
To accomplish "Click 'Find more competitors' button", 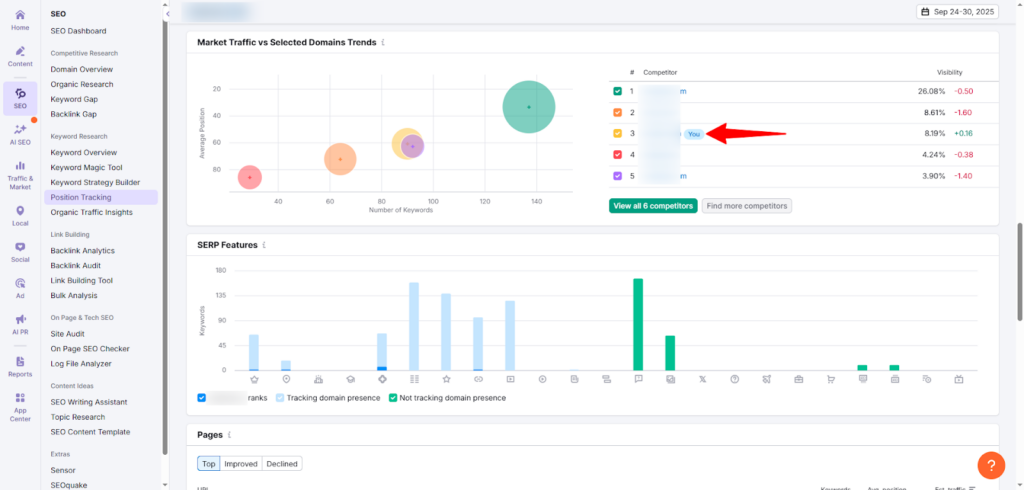I will [746, 206].
